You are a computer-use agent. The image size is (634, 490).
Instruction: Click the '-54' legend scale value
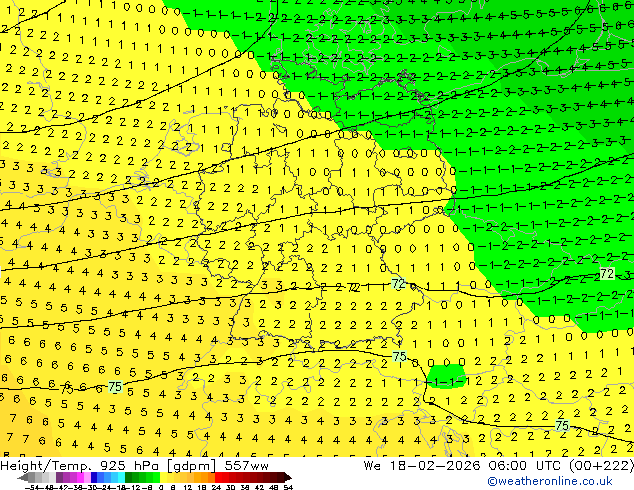pos(32,487)
